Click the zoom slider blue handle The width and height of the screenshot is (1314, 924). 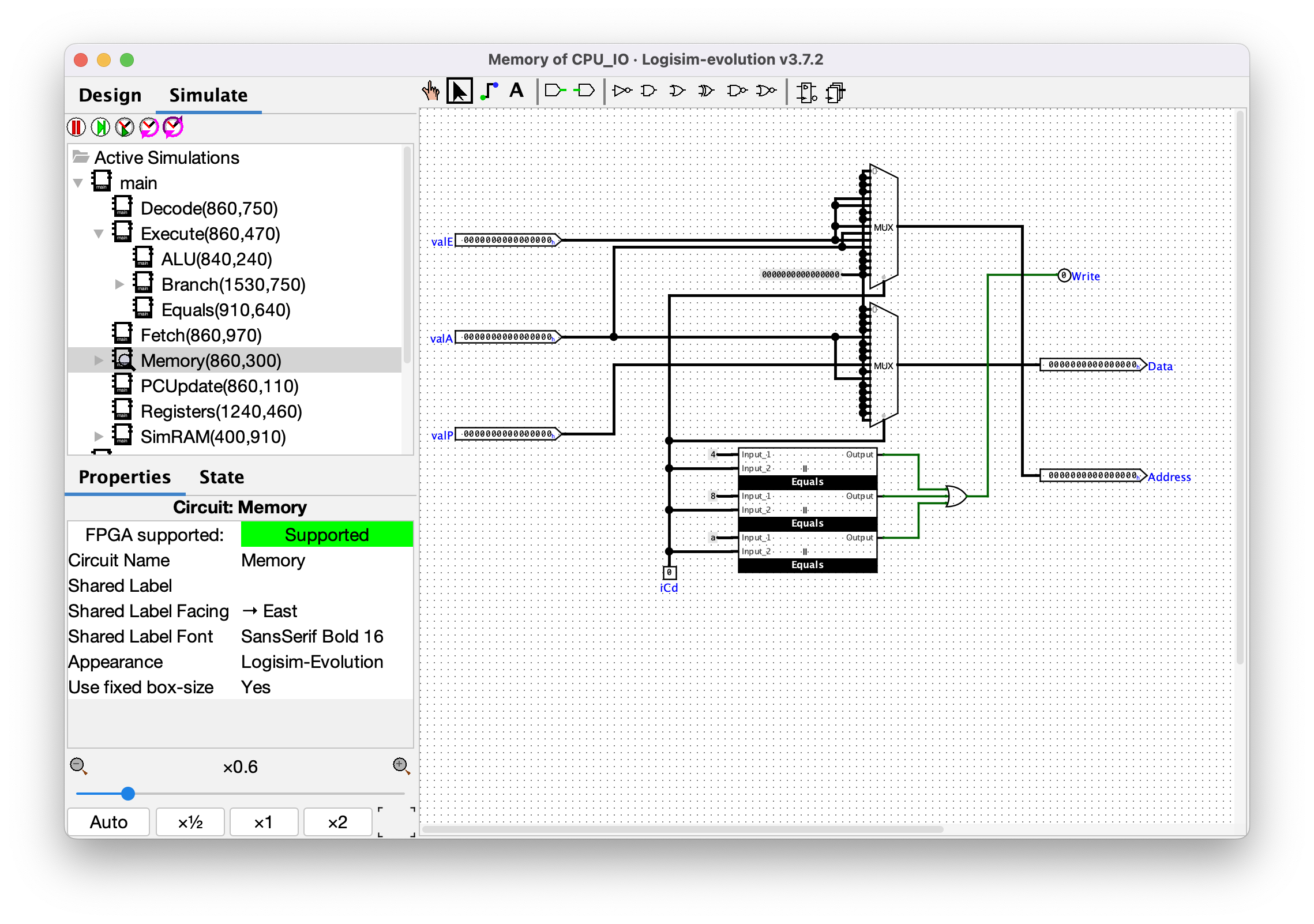click(x=128, y=794)
